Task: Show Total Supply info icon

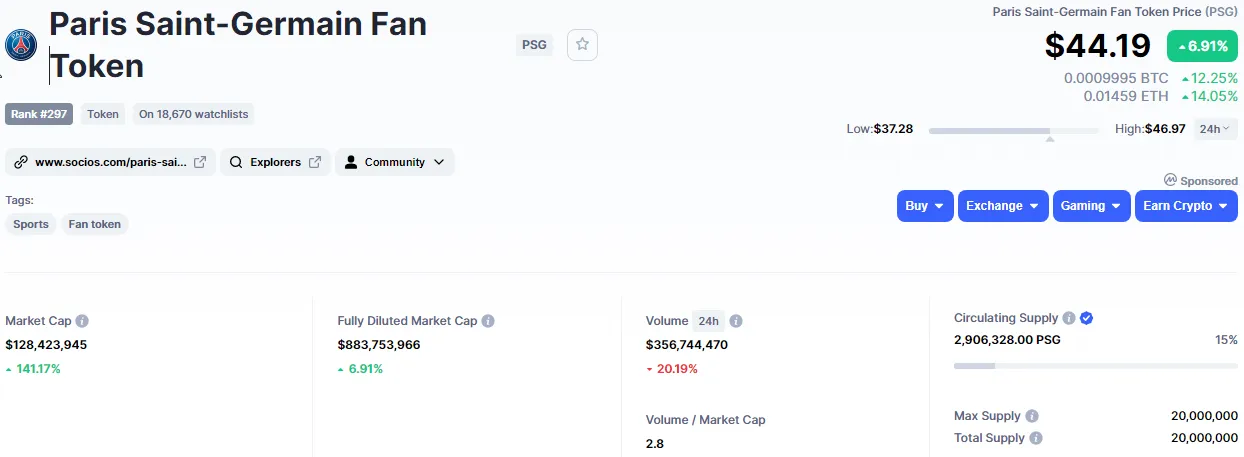Action: point(1036,438)
